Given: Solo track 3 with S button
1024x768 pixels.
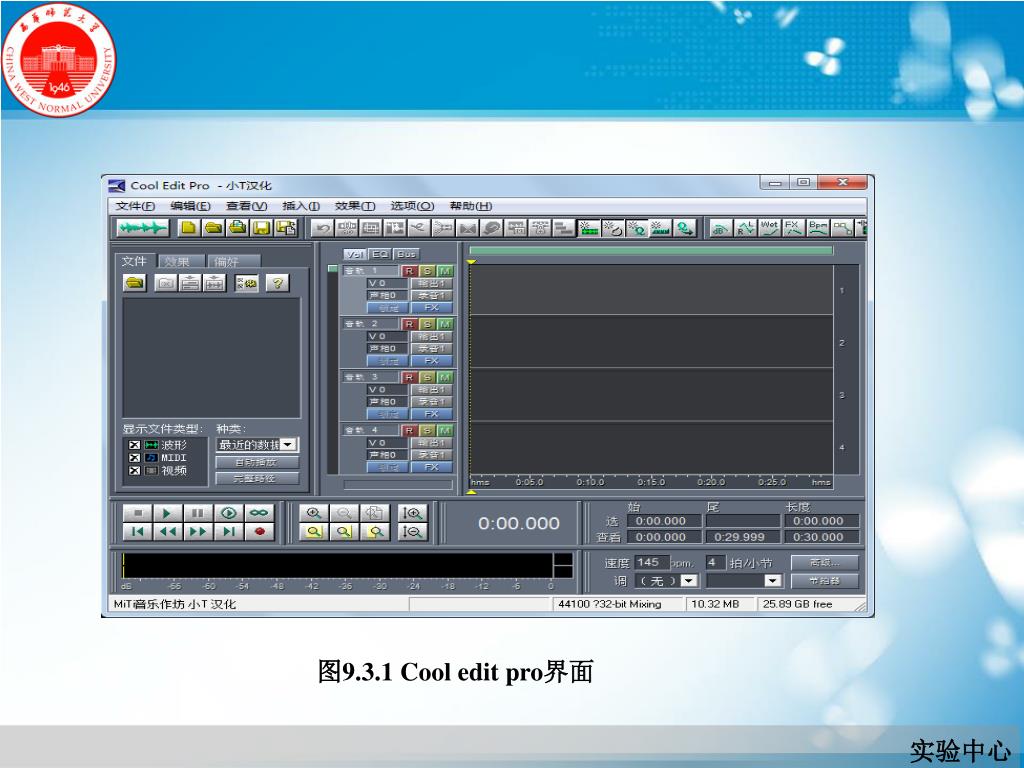Looking at the screenshot, I should [x=427, y=377].
